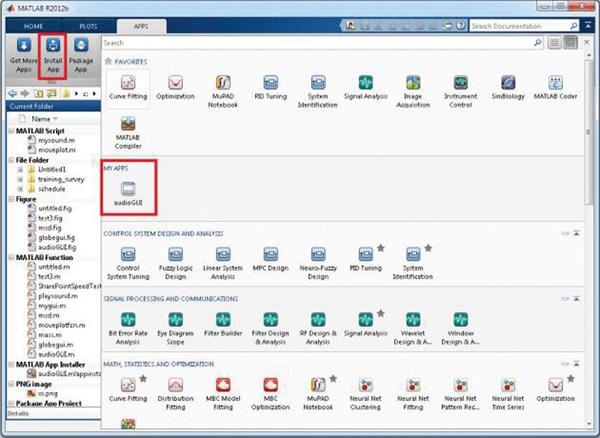Viewport: 600px width, 438px height.
Task: Open the Wavelet Design & Analysis app
Action: 413,329
